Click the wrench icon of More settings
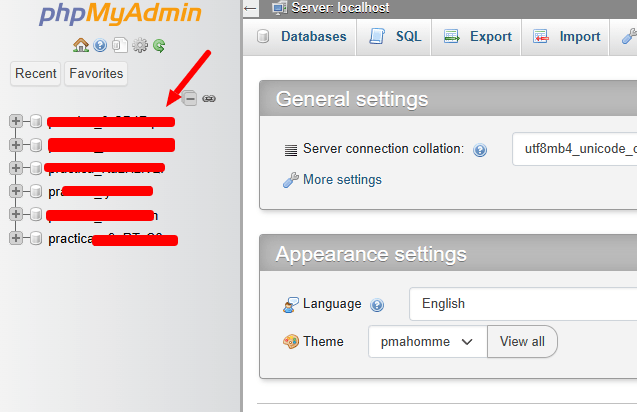The width and height of the screenshot is (637, 412). point(290,180)
